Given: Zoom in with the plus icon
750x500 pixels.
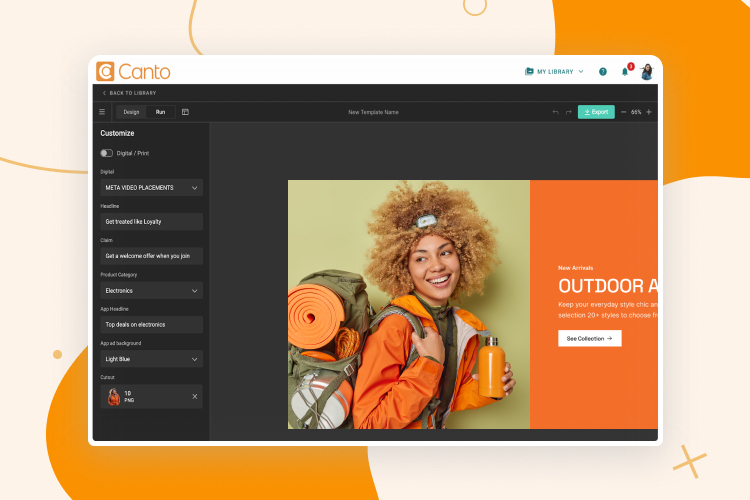Looking at the screenshot, I should click(649, 112).
